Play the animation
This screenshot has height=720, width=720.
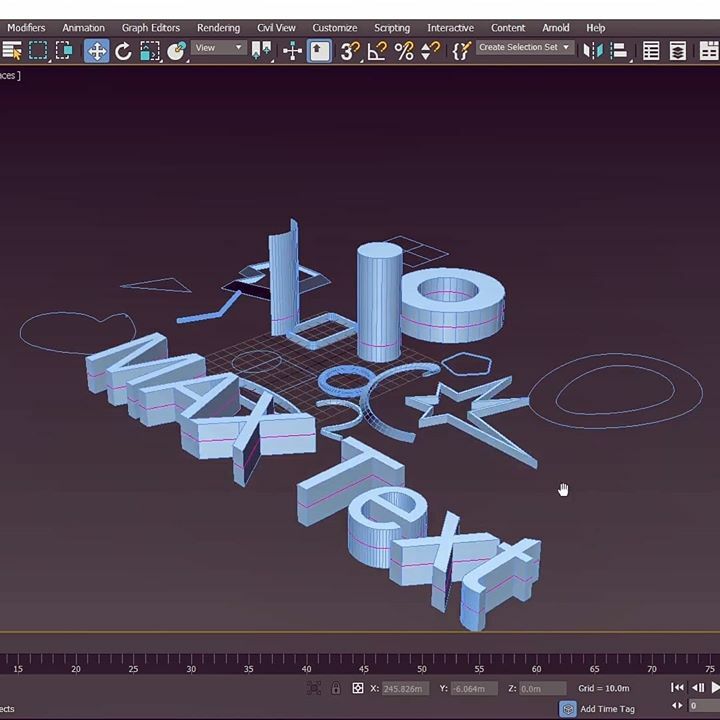[715, 687]
